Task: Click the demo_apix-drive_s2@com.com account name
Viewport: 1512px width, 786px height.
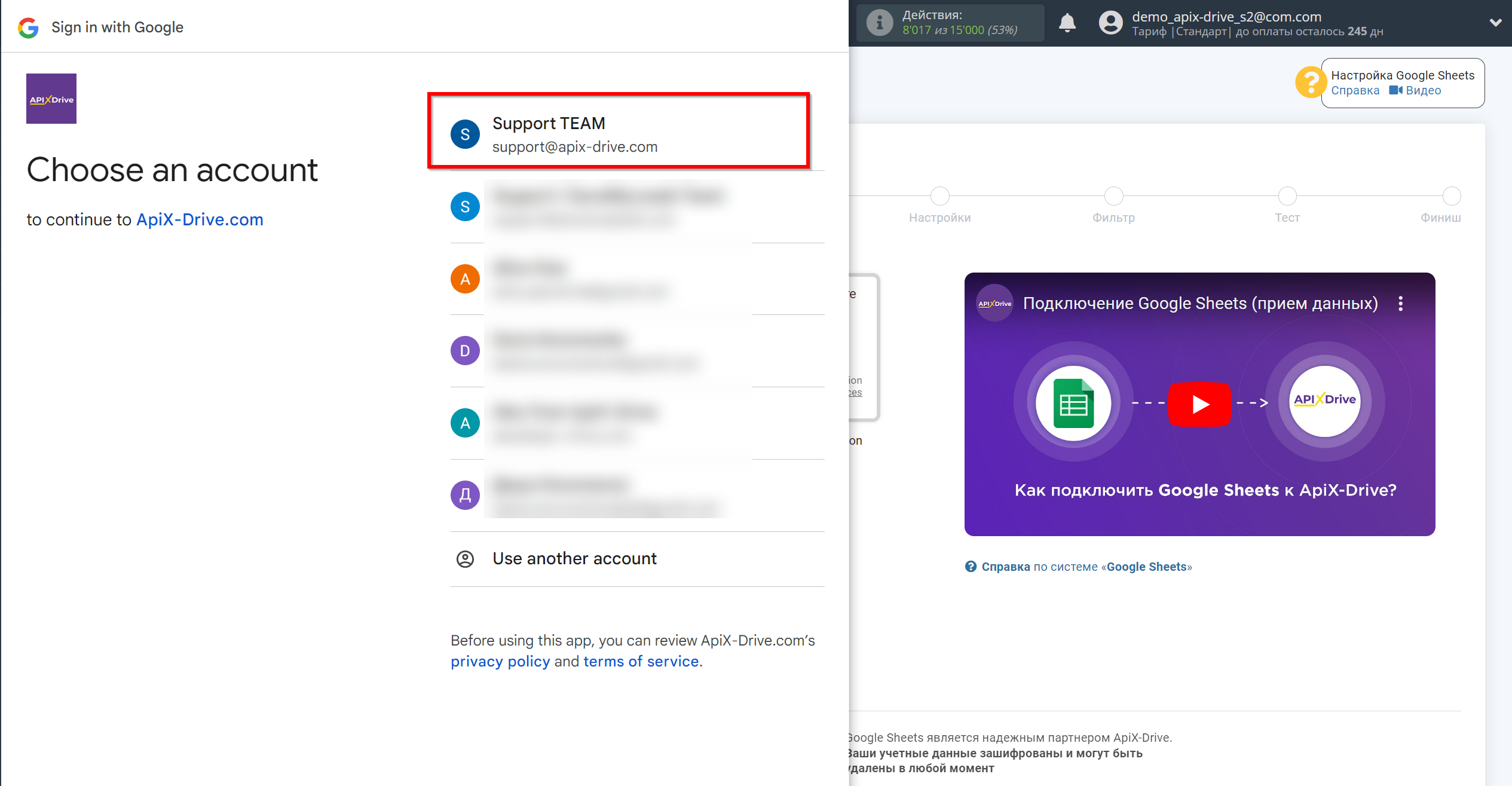Action: pos(1226,17)
